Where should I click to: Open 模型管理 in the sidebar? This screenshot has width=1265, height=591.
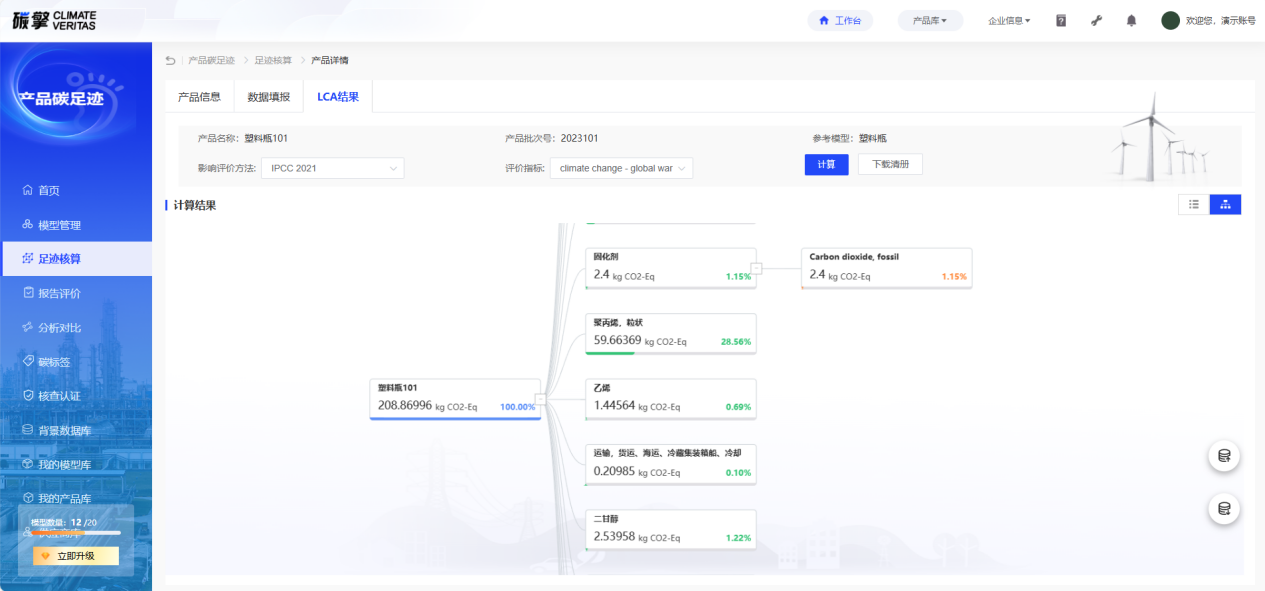coord(59,225)
